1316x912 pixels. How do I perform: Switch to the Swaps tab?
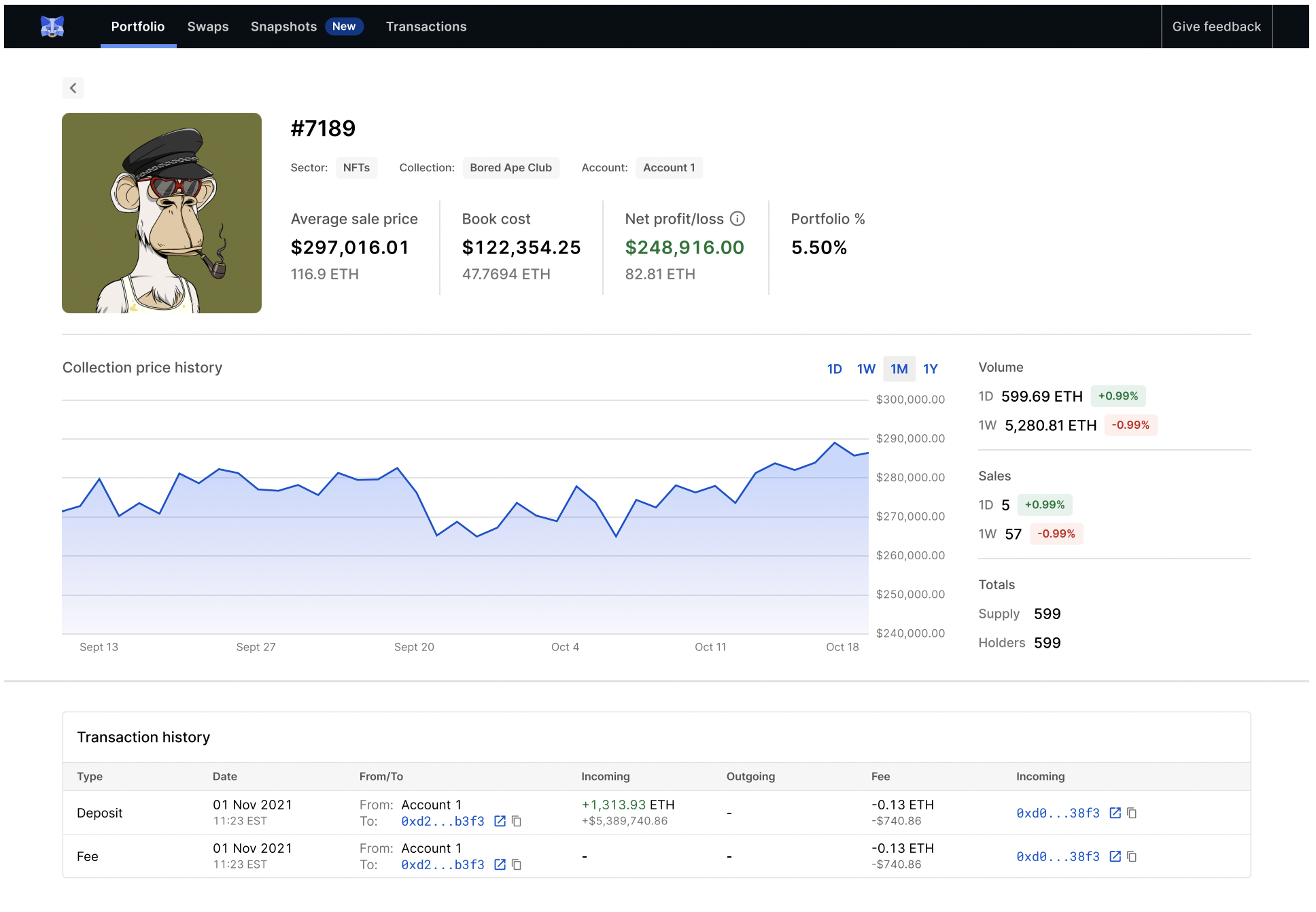pos(208,27)
